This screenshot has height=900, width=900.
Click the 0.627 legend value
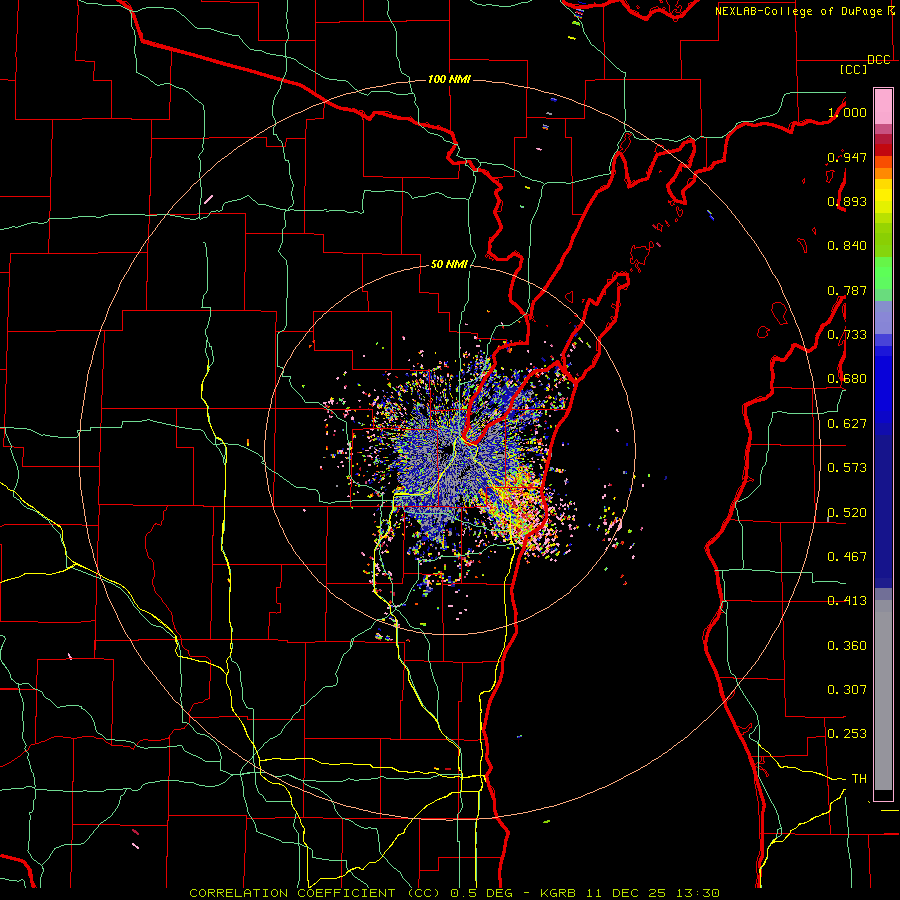pos(847,424)
